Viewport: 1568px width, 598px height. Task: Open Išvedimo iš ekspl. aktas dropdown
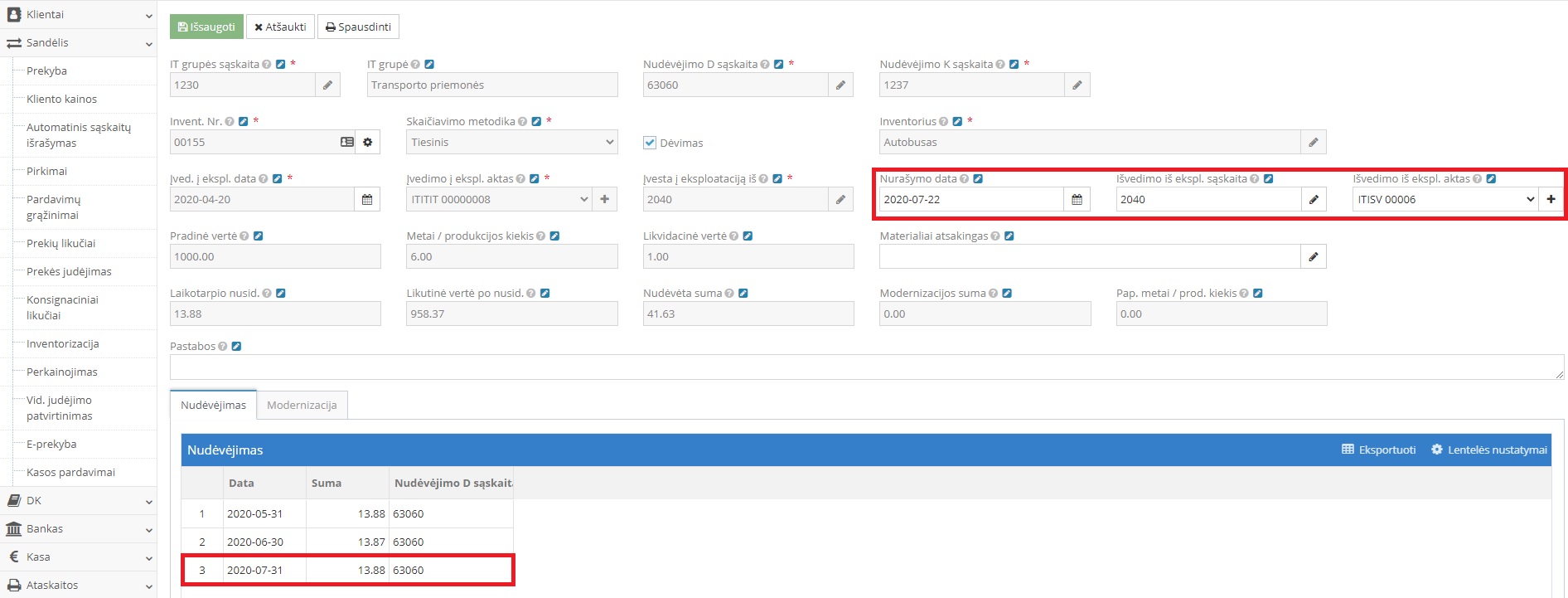pos(1445,200)
